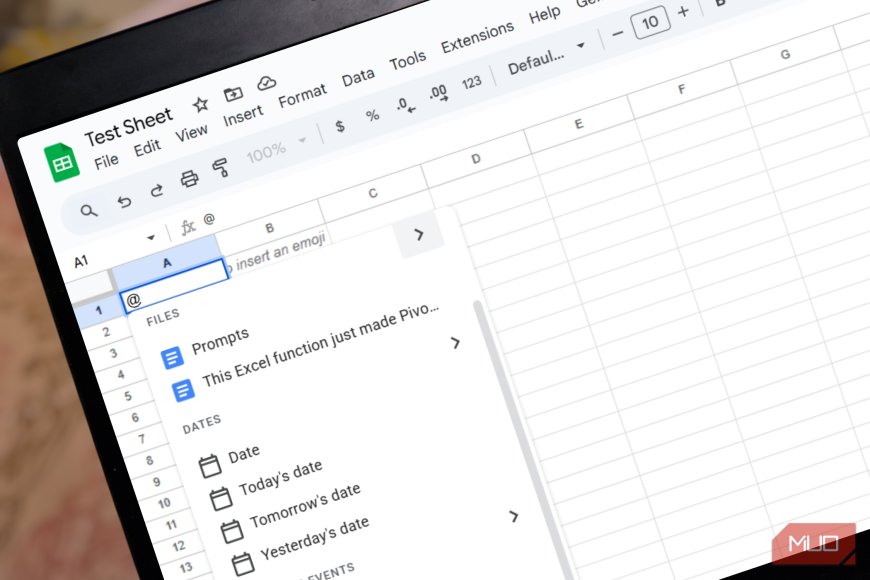Image resolution: width=870 pixels, height=580 pixels.
Task: Click the search icon in the toolbar
Action: coord(90,212)
